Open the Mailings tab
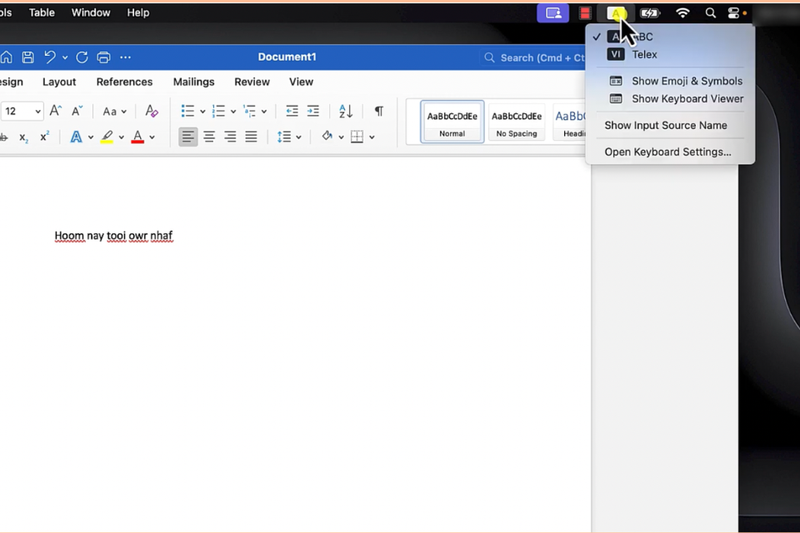The height and width of the screenshot is (533, 800). click(194, 82)
